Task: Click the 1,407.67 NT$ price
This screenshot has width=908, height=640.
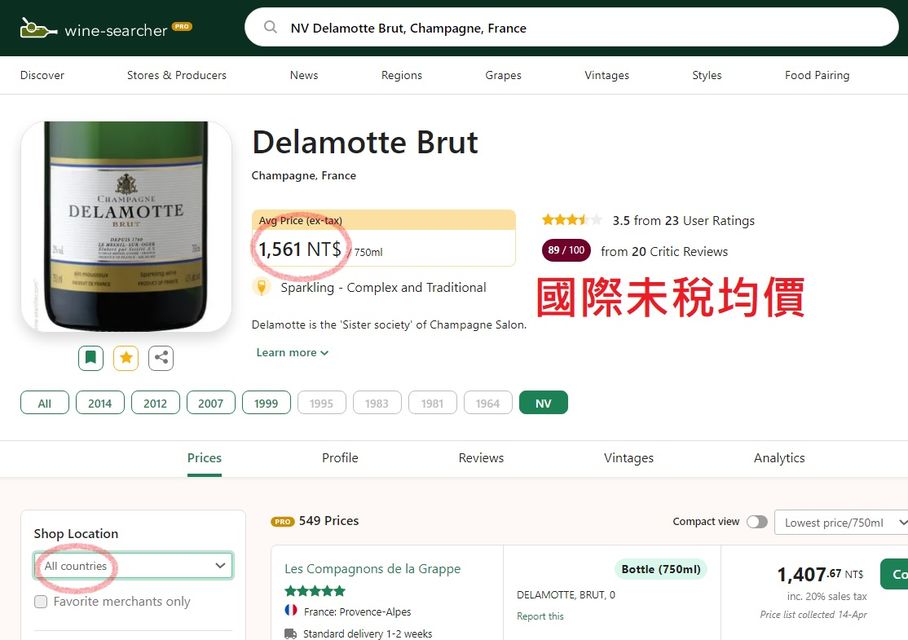Action: 819,574
